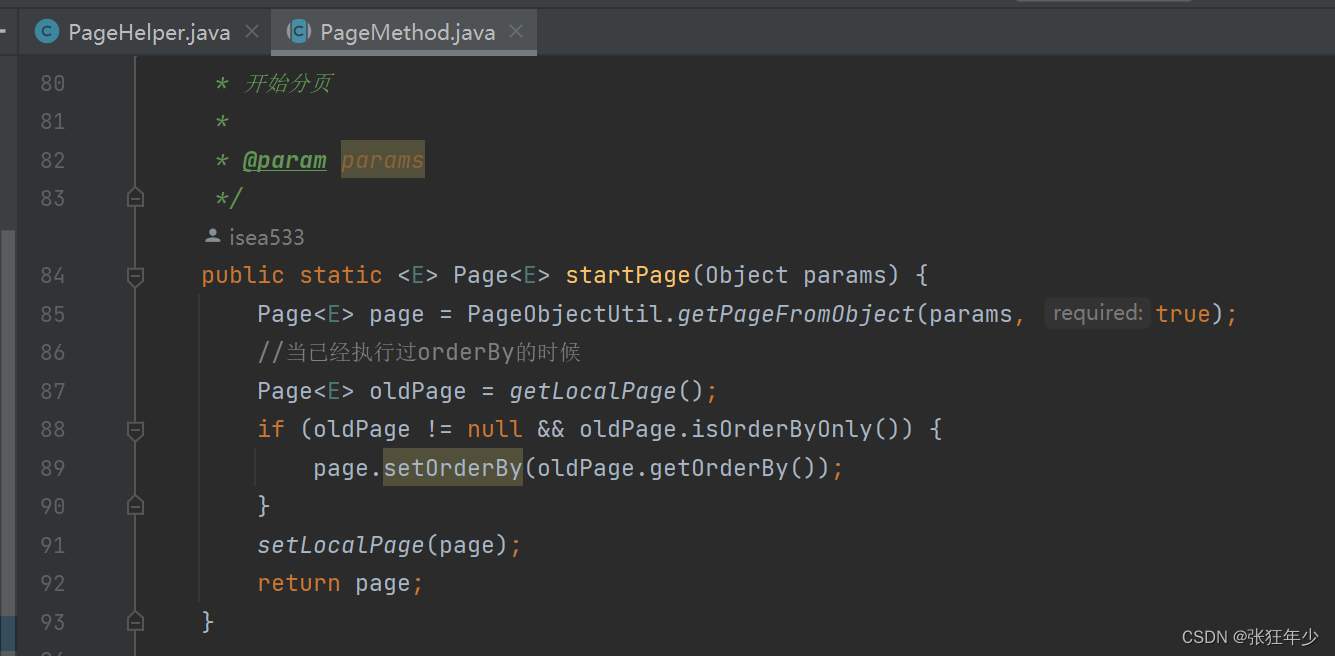Collapse the startPage method fold at line 84
Viewport: 1335px width, 656px height.
click(135, 275)
